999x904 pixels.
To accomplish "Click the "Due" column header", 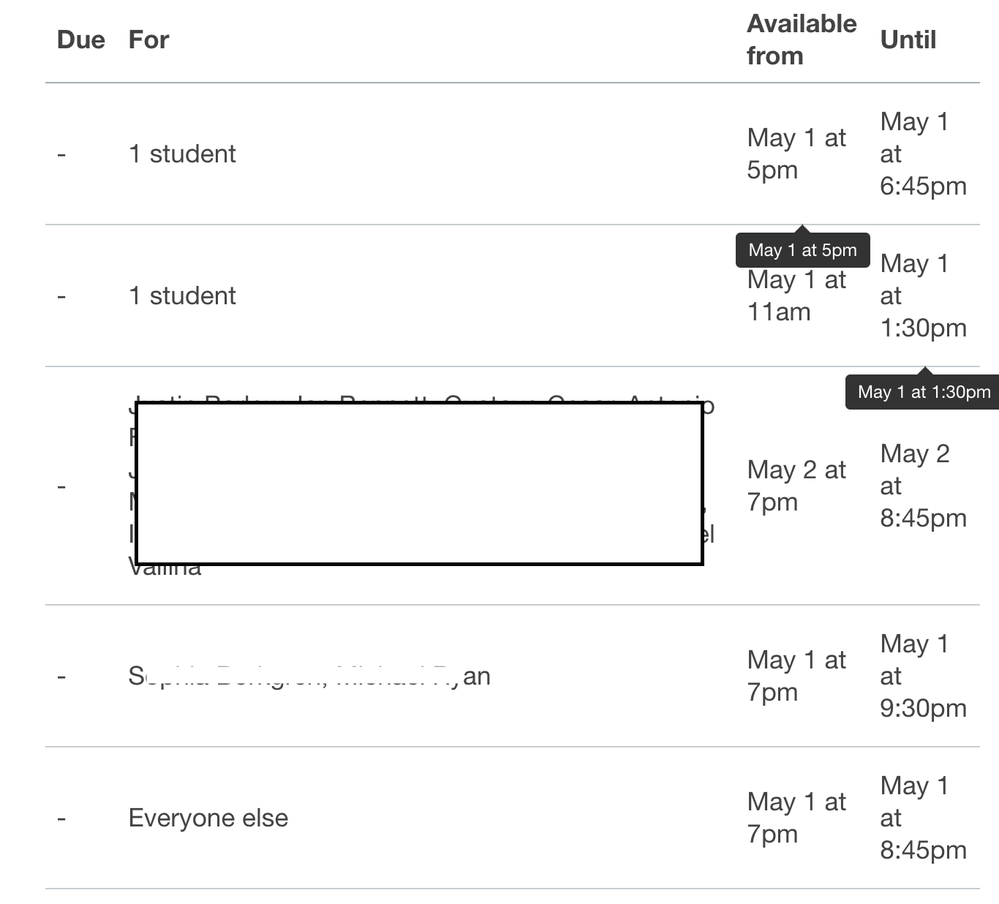I will point(81,40).
